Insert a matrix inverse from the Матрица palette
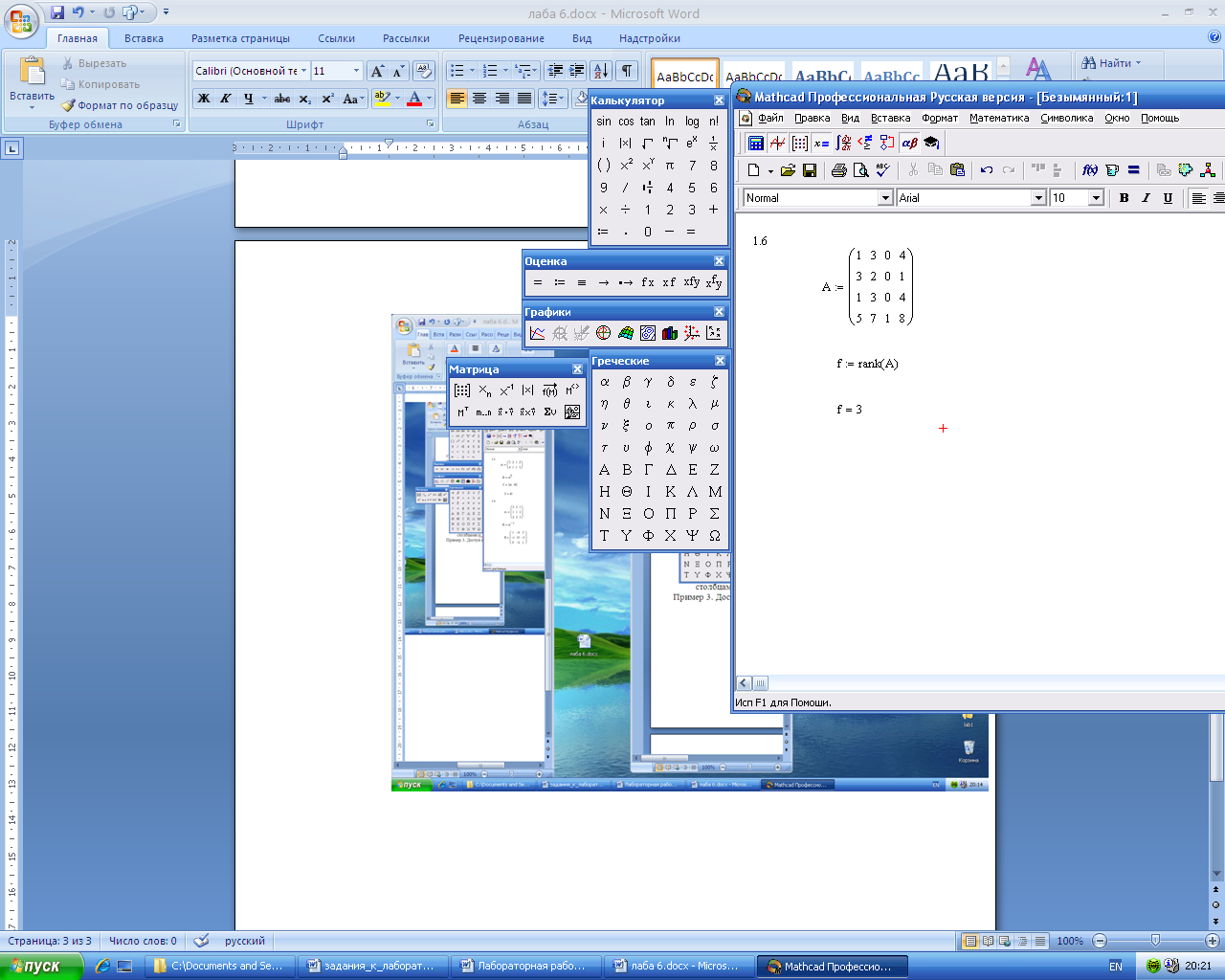Screen dimensions: 1225x980 (x=506, y=390)
